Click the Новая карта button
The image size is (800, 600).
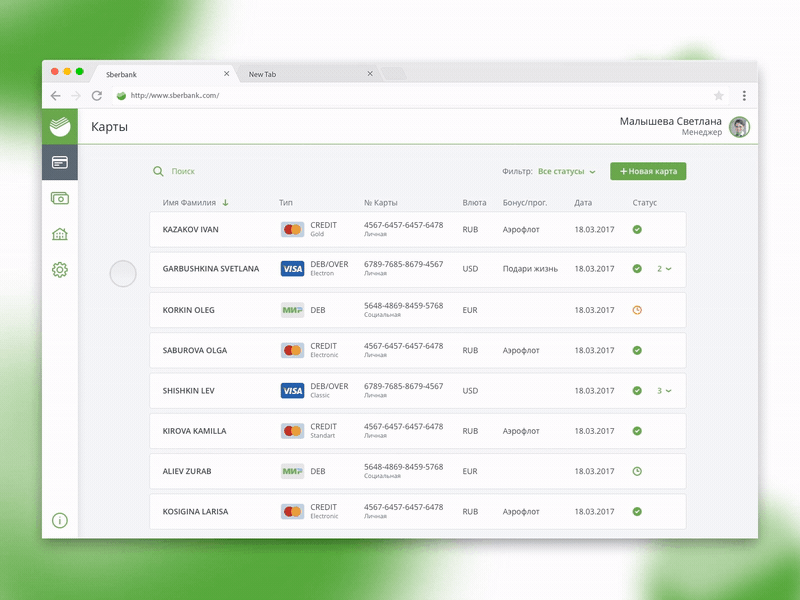pyautogui.click(x=648, y=171)
